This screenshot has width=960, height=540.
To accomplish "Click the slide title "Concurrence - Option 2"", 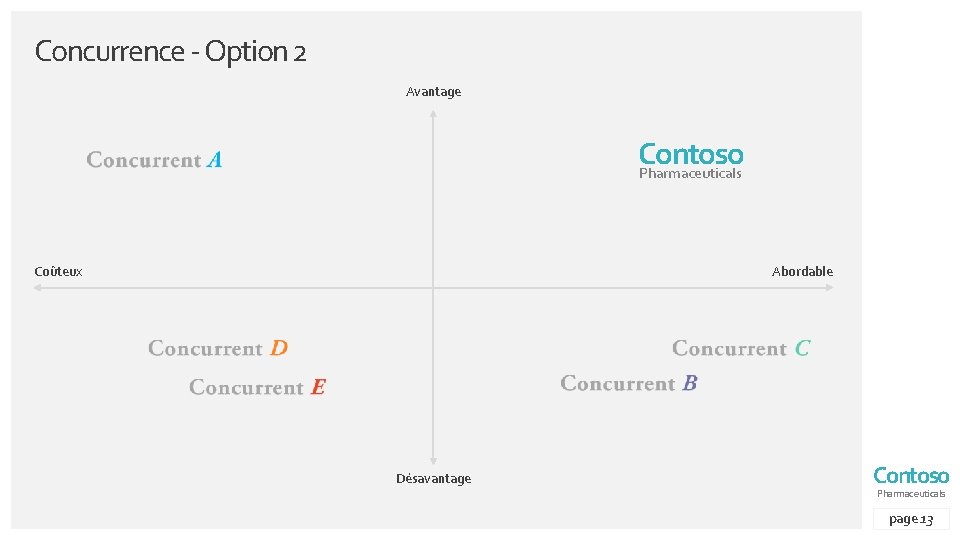I will click(170, 51).
